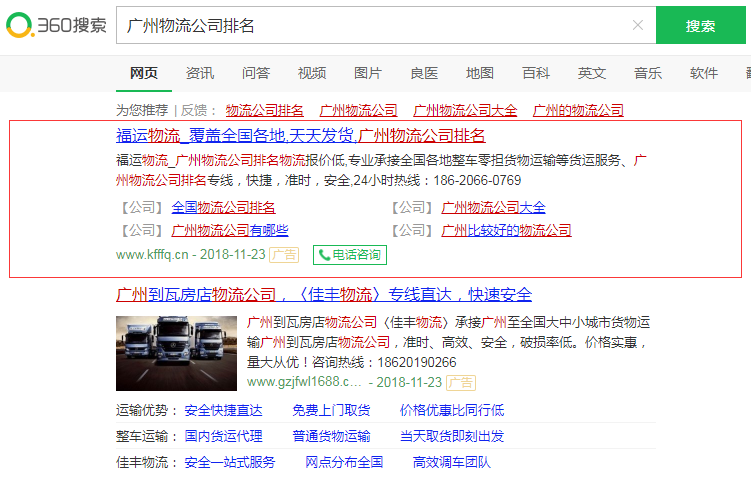Image resolution: width=751 pixels, height=483 pixels.
Task: Click the green 搜索 button
Action: tap(700, 25)
